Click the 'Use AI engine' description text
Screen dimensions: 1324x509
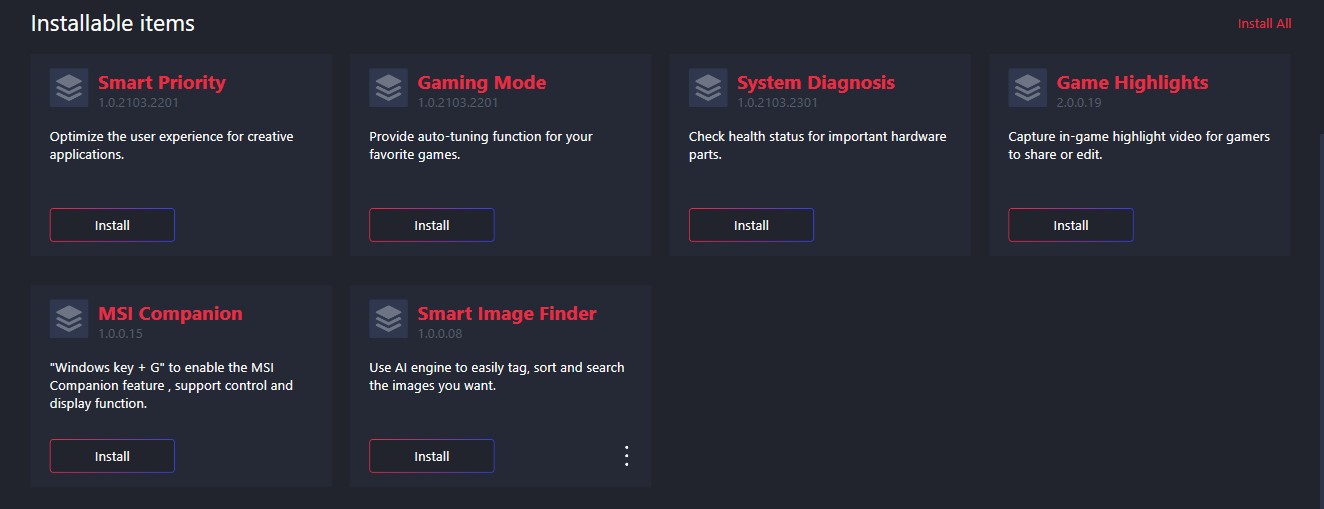(x=497, y=377)
